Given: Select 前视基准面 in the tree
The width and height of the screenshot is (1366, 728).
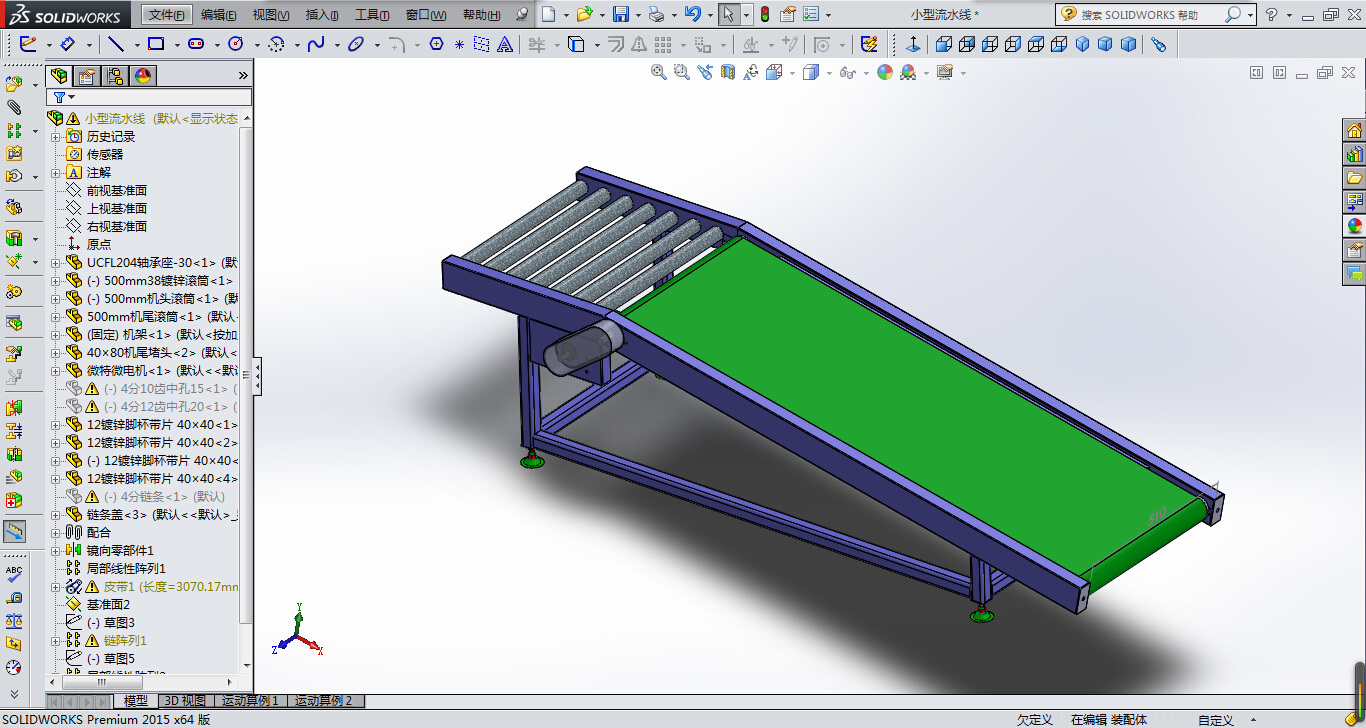Looking at the screenshot, I should point(116,191).
